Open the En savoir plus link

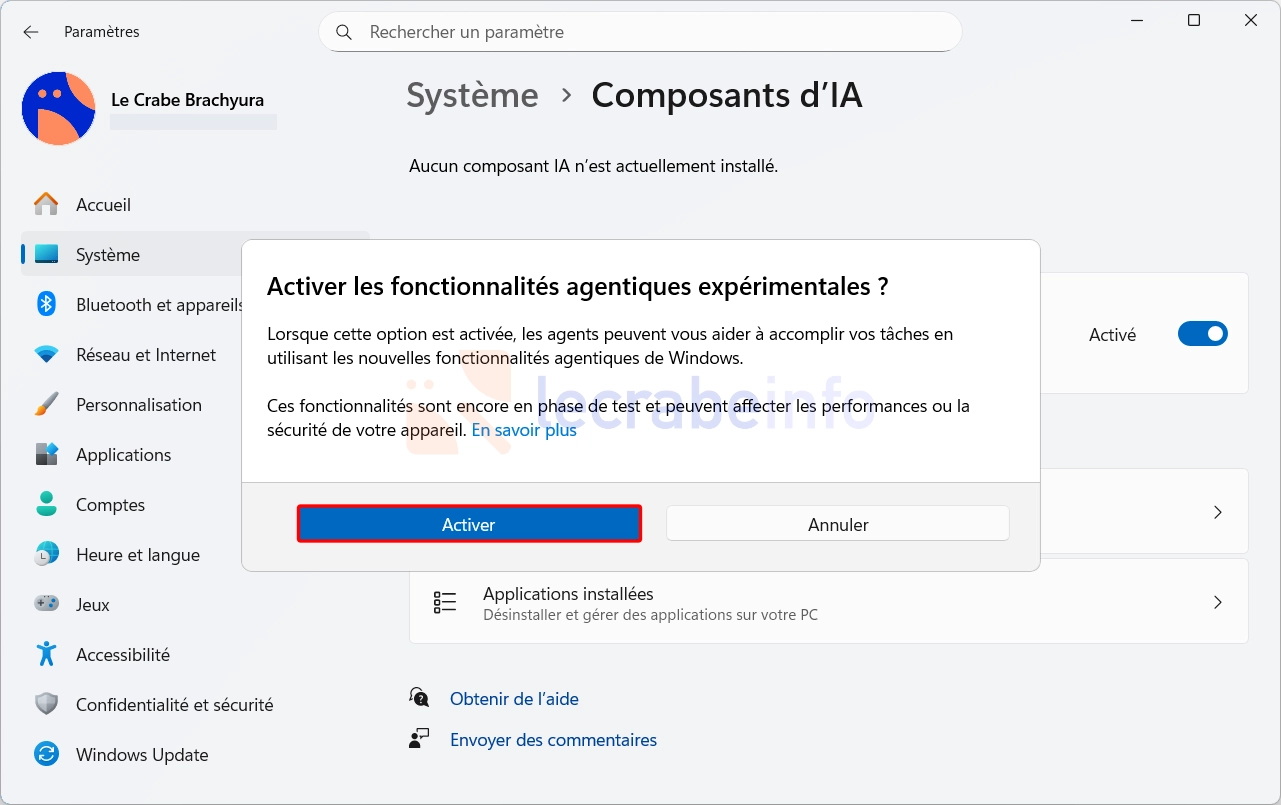[524, 431]
